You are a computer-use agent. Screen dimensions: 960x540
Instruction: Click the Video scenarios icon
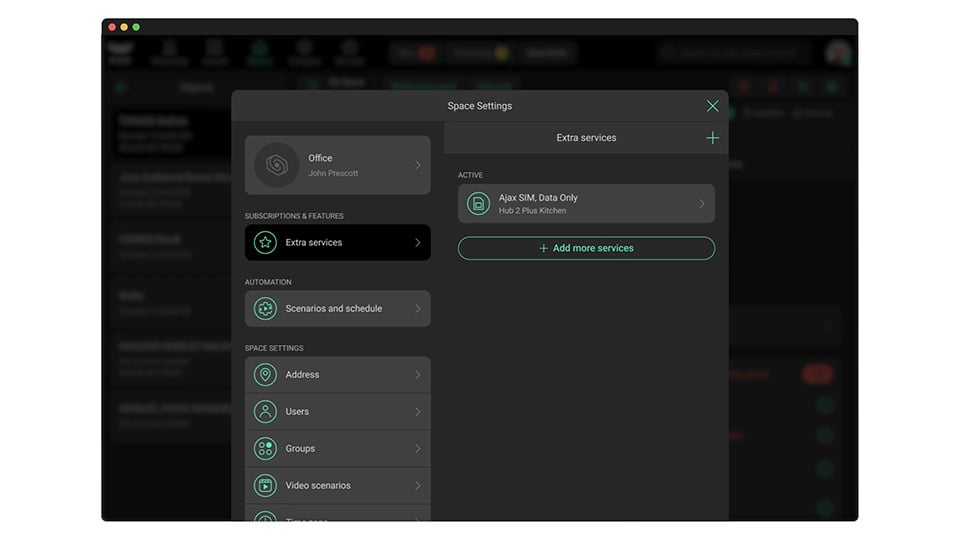point(265,486)
